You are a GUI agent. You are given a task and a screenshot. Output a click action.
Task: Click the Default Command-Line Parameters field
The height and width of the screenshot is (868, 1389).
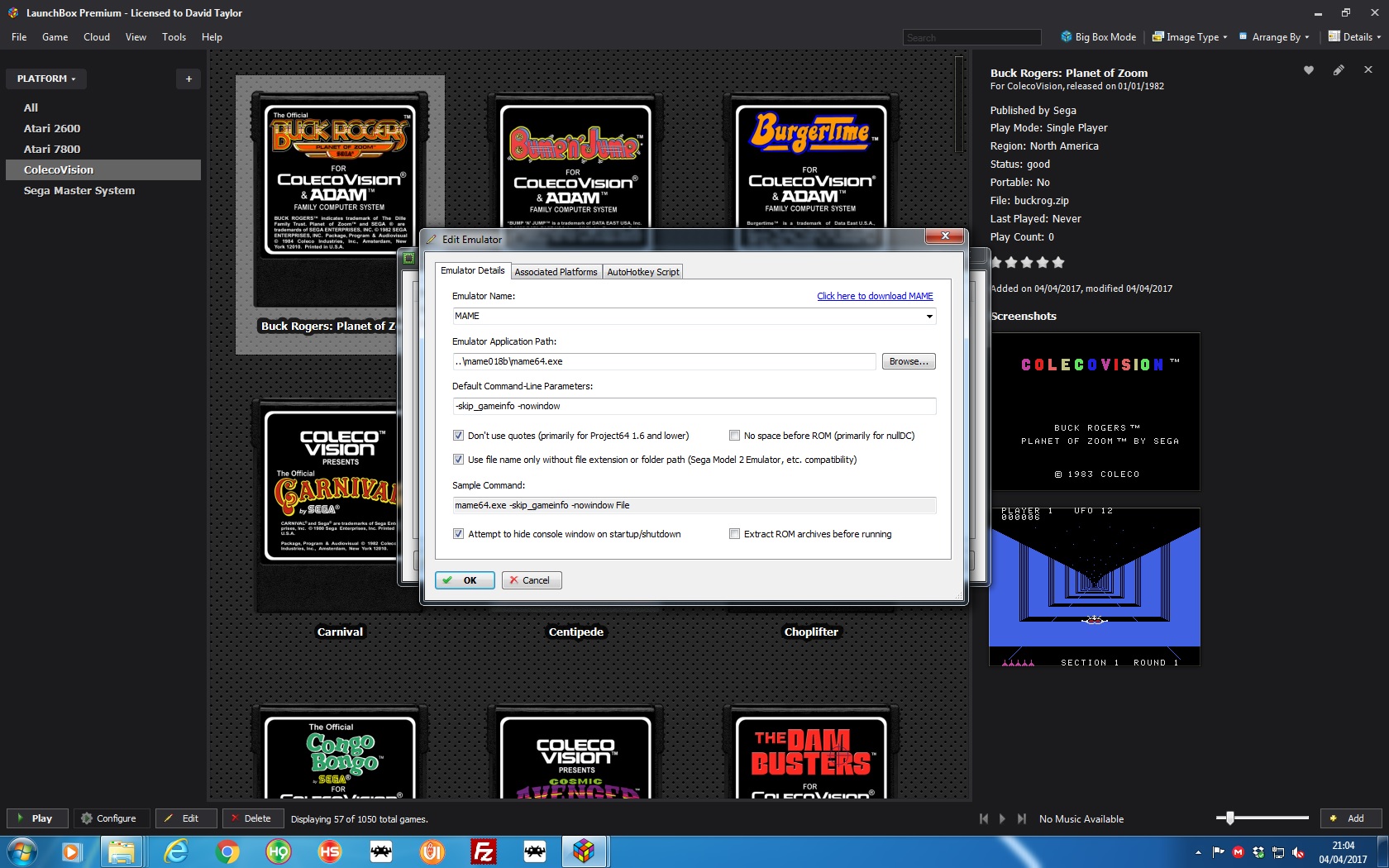pos(694,406)
